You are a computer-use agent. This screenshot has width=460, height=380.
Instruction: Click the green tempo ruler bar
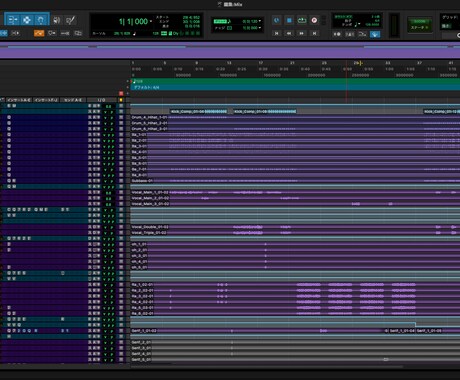pyautogui.click(x=295, y=81)
